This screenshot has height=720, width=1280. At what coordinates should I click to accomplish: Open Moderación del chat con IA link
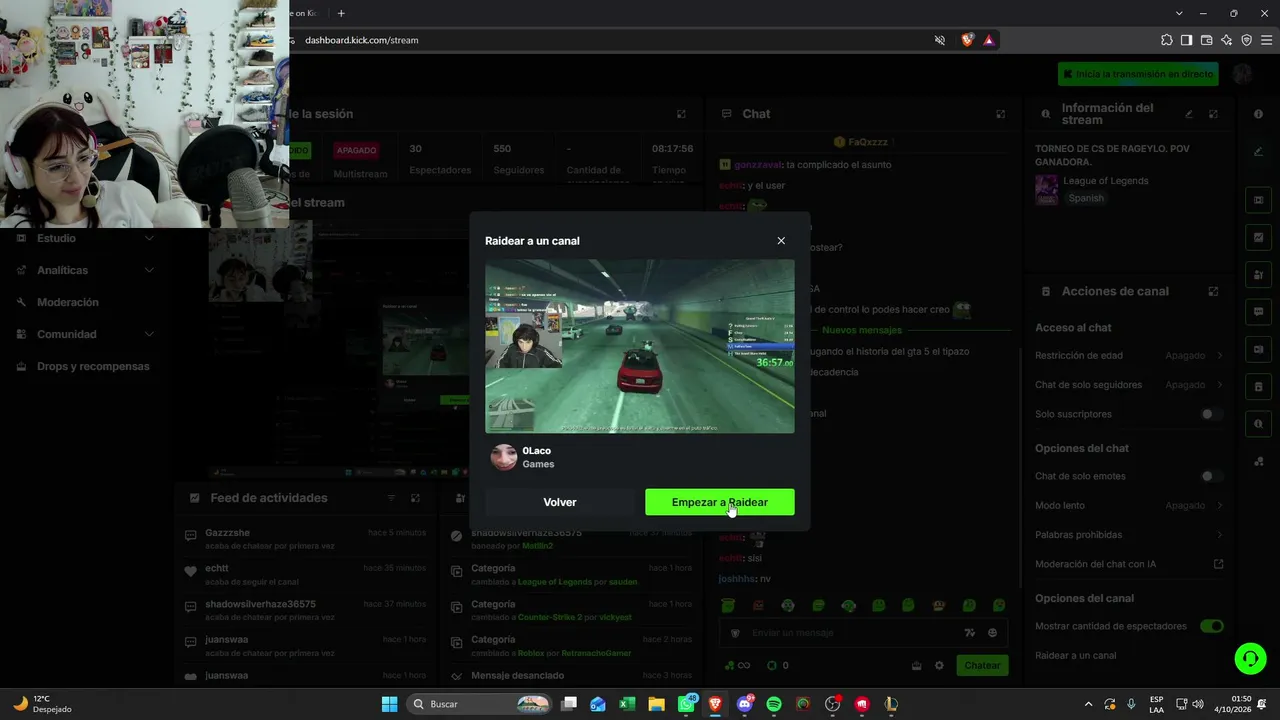[x=1129, y=564]
